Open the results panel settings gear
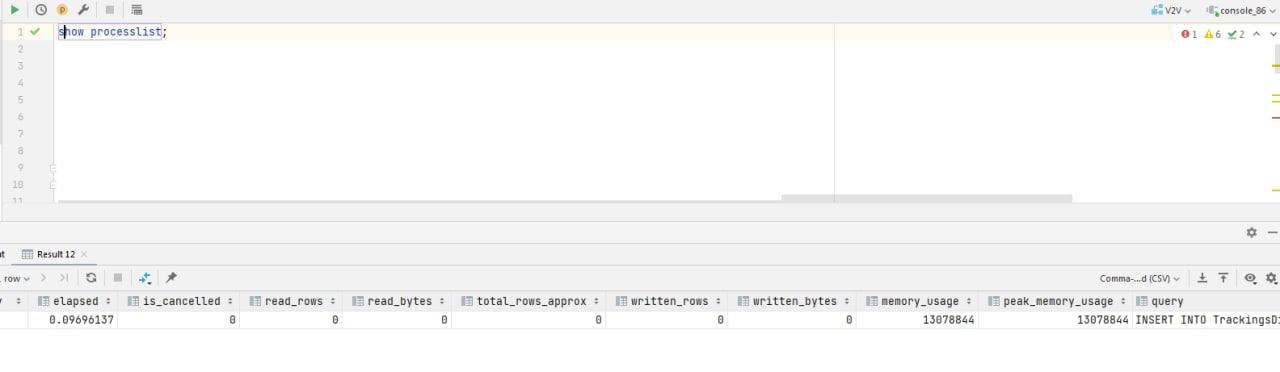 tap(1272, 278)
